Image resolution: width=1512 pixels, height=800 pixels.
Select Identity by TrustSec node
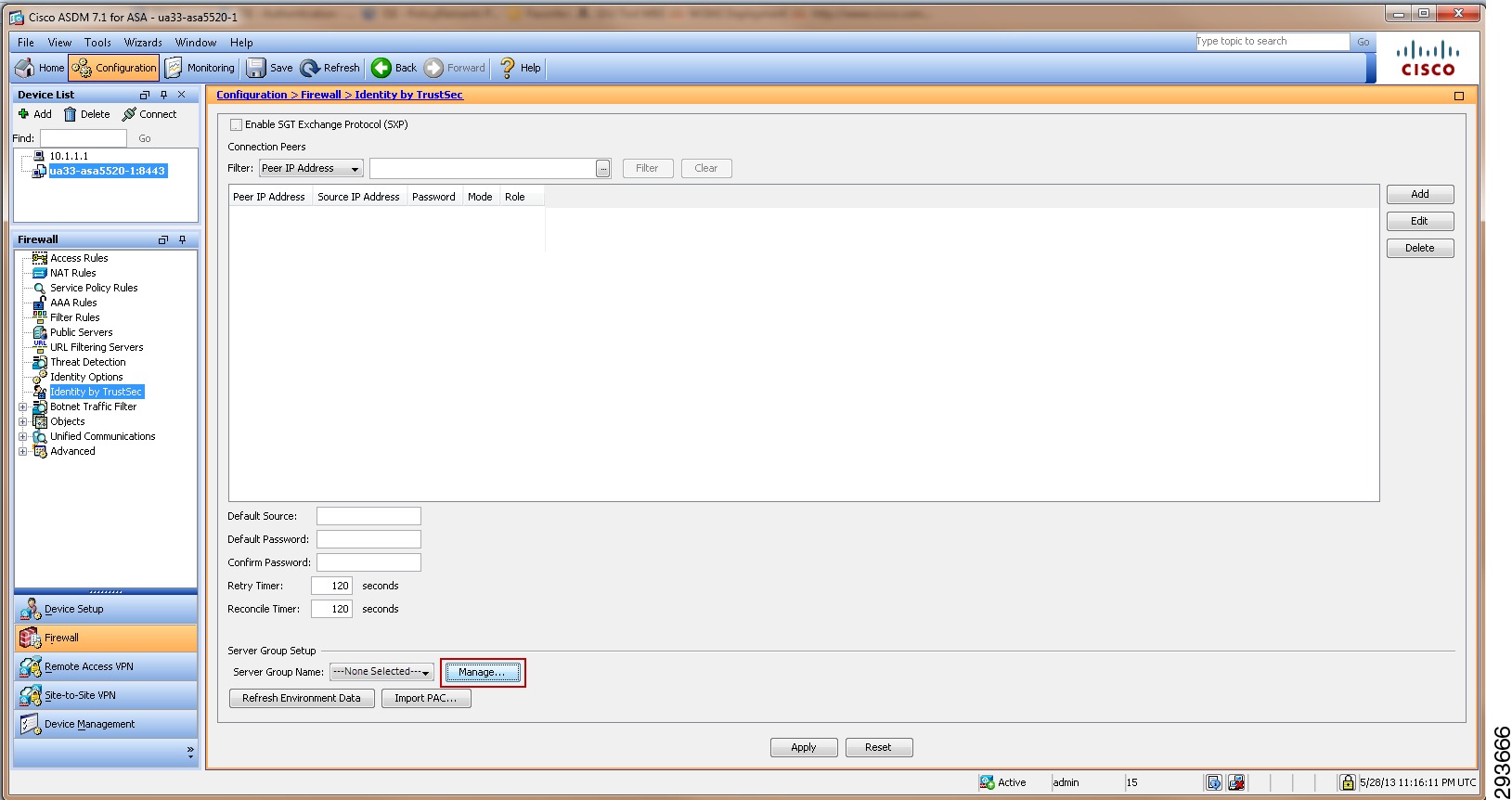point(97,392)
